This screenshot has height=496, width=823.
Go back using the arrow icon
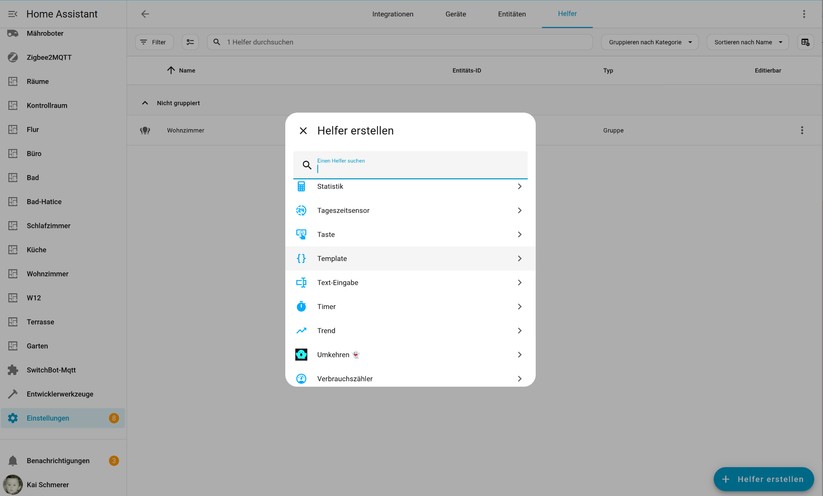(145, 14)
